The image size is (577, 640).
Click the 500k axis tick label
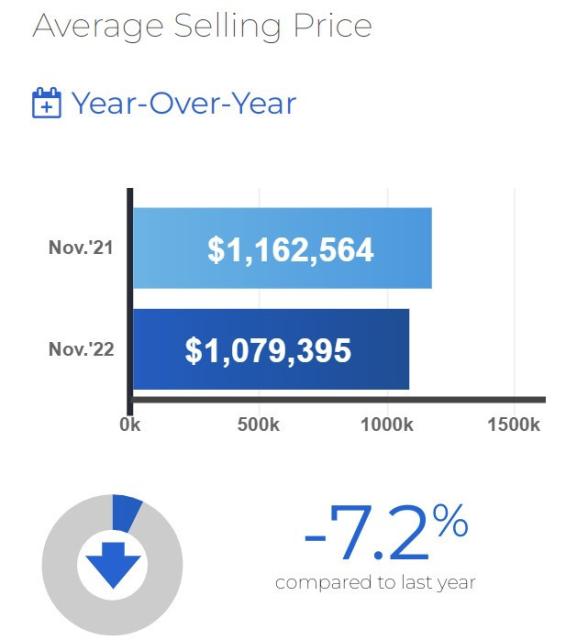[258, 425]
